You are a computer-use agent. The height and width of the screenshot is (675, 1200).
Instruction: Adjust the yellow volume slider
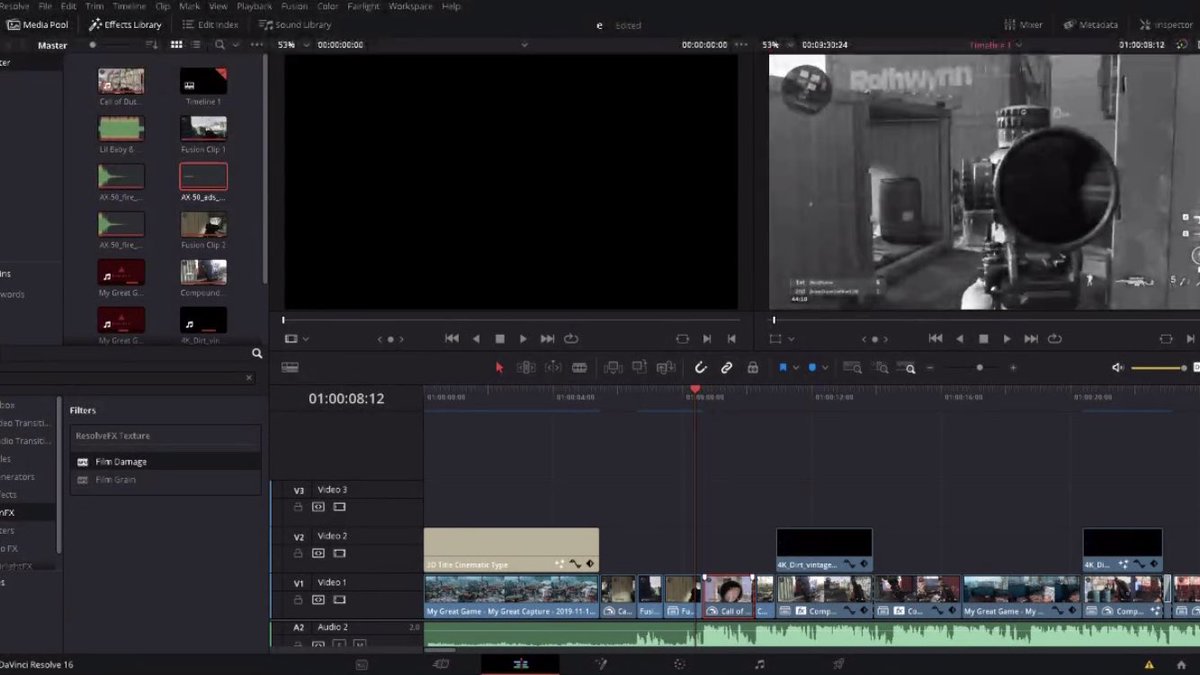1159,368
